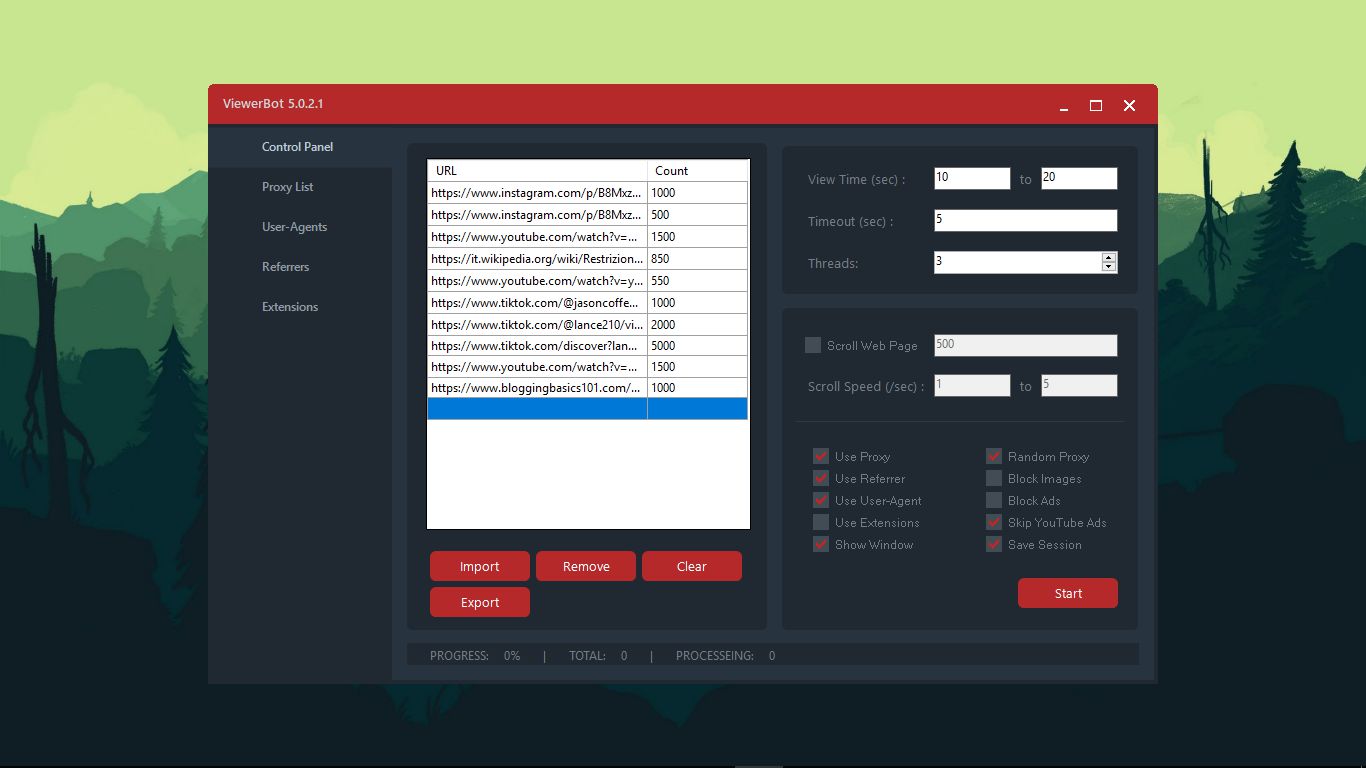Click the Import button
Viewport: 1366px width, 768px height.
[x=480, y=566]
